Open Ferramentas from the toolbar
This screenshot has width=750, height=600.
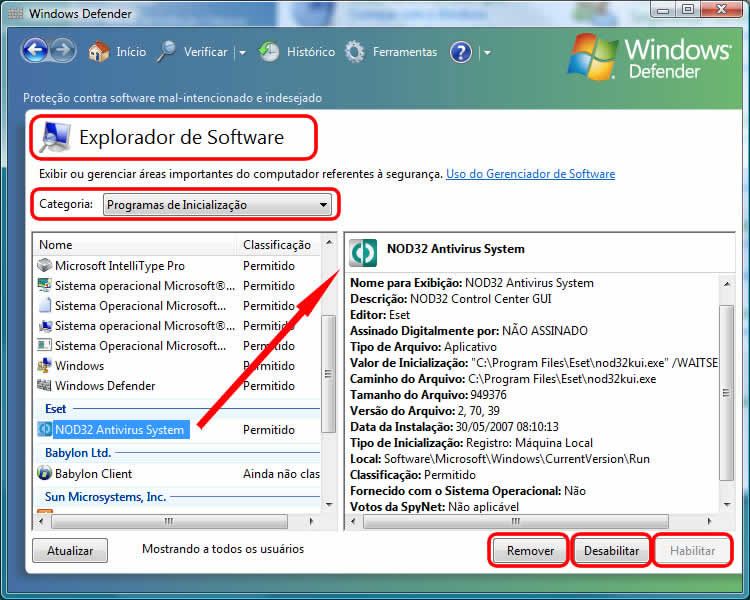(405, 52)
